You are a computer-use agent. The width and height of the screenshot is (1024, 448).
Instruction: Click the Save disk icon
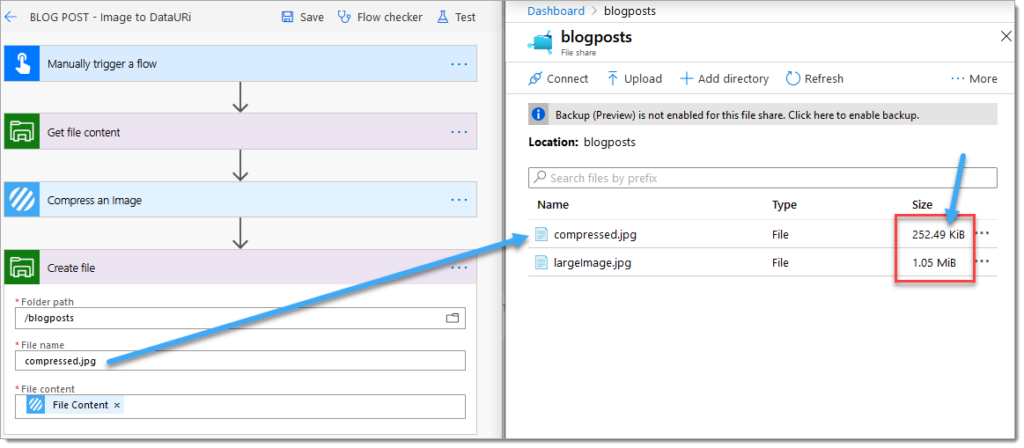pos(287,17)
